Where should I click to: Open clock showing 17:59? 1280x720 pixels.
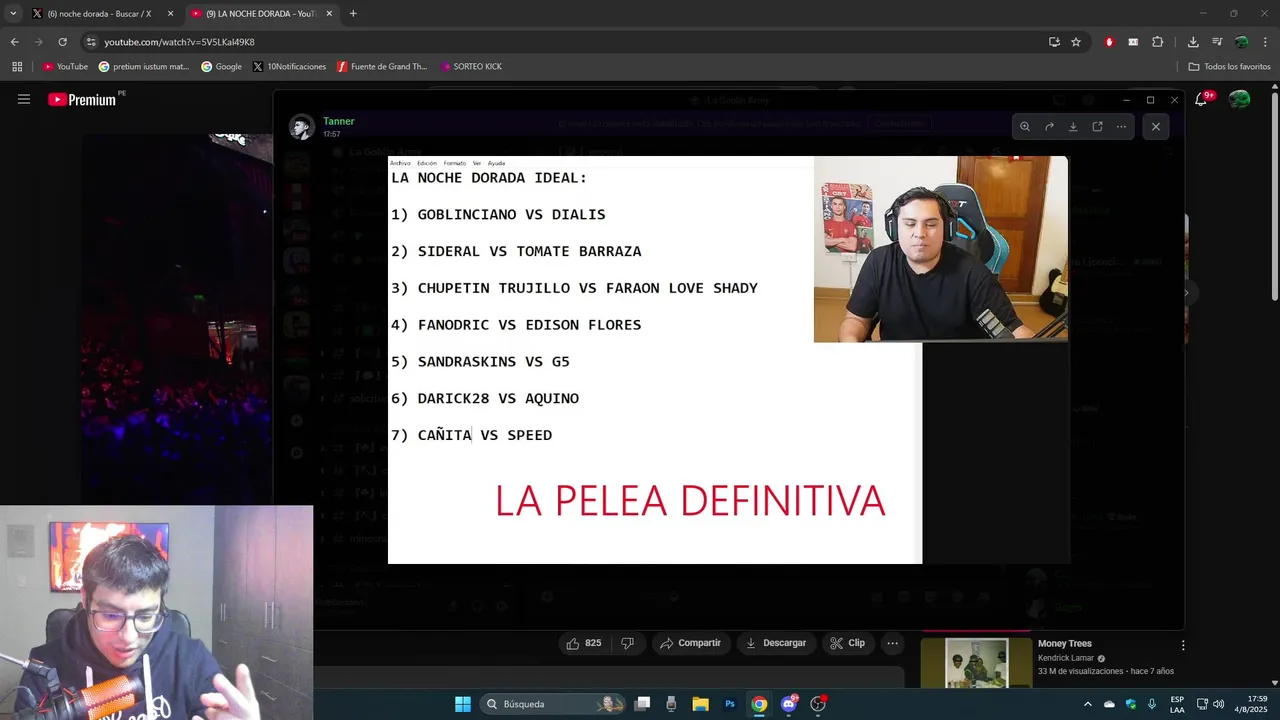pyautogui.click(x=1251, y=704)
